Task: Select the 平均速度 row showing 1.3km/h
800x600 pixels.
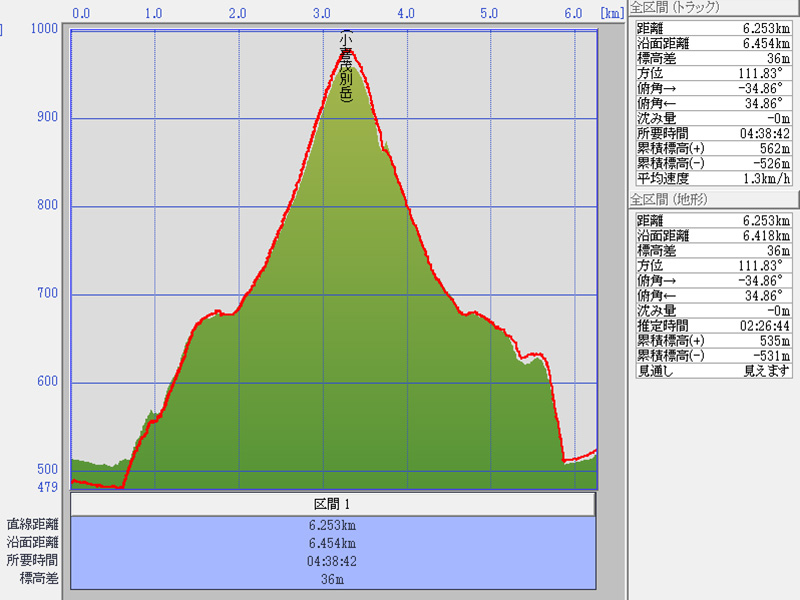Action: pos(714,179)
